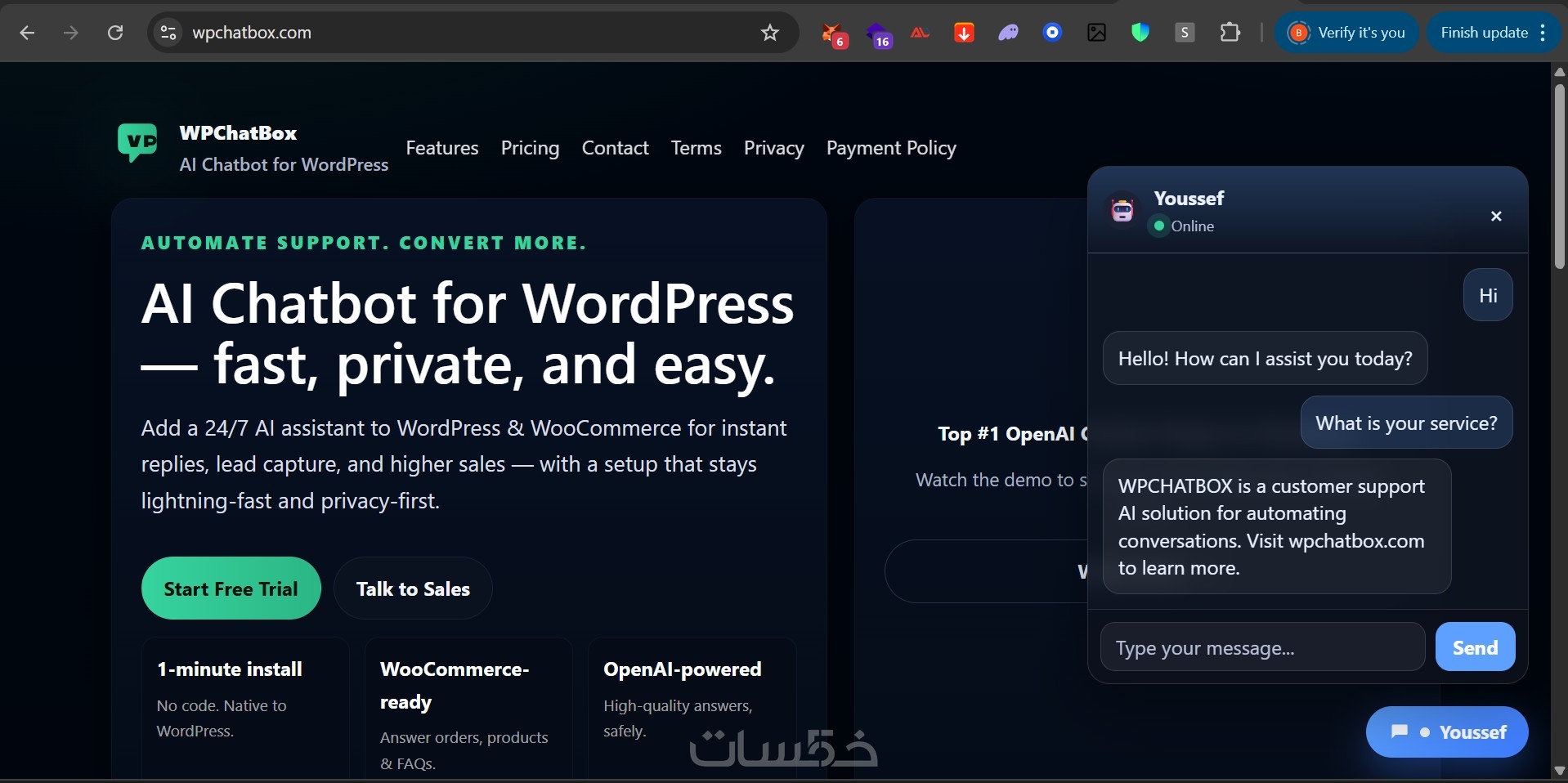Click Youssef's robot avatar in chat header
The height and width of the screenshot is (783, 1568).
tap(1122, 210)
